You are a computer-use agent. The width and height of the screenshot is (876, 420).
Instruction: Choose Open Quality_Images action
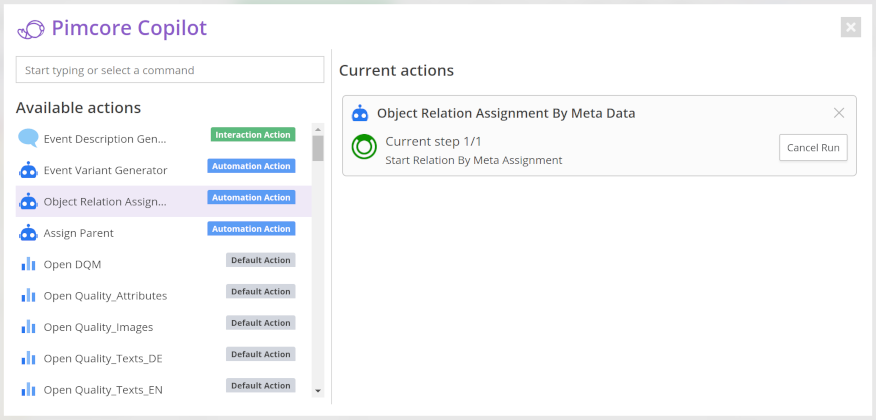coord(164,326)
